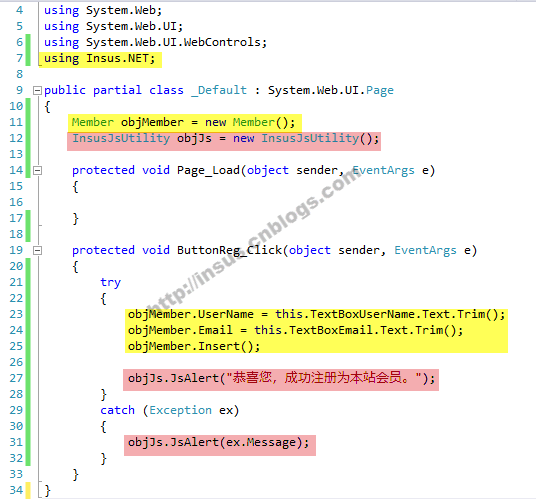536x499 pixels.
Task: Click the ButtonReg_Click method name
Action: (x=229, y=250)
